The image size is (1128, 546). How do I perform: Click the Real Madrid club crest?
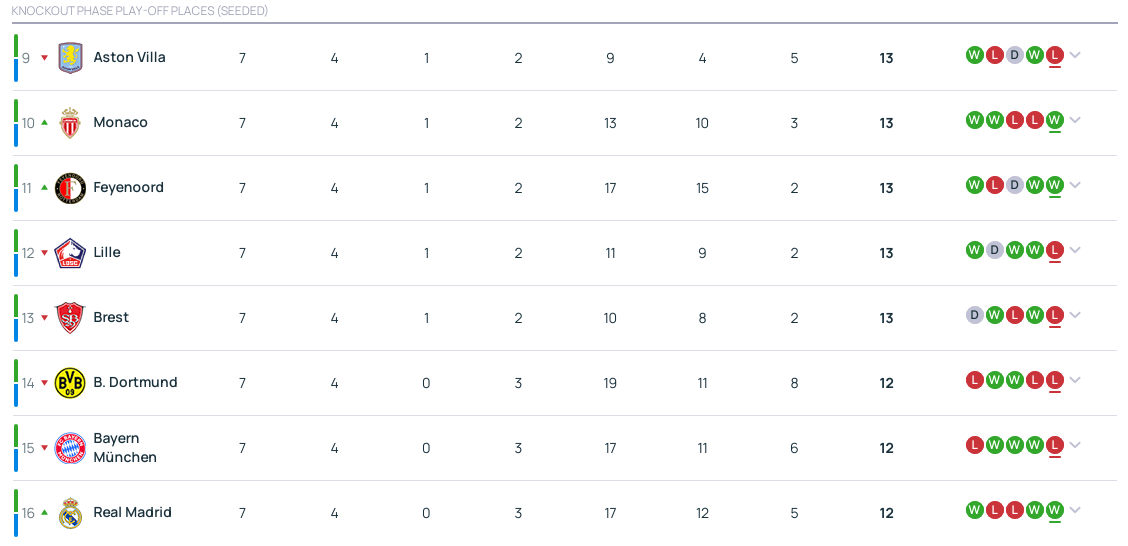click(x=70, y=513)
